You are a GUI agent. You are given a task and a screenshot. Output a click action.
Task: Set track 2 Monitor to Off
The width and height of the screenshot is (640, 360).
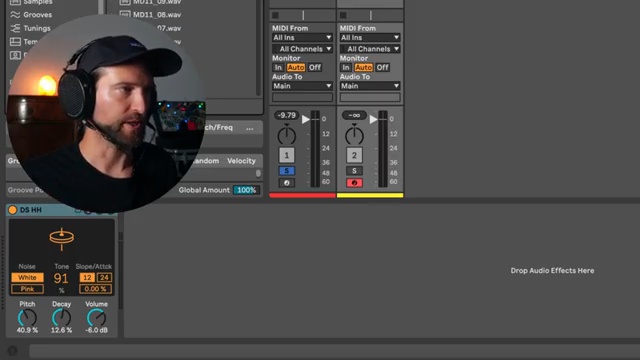pyautogui.click(x=382, y=67)
